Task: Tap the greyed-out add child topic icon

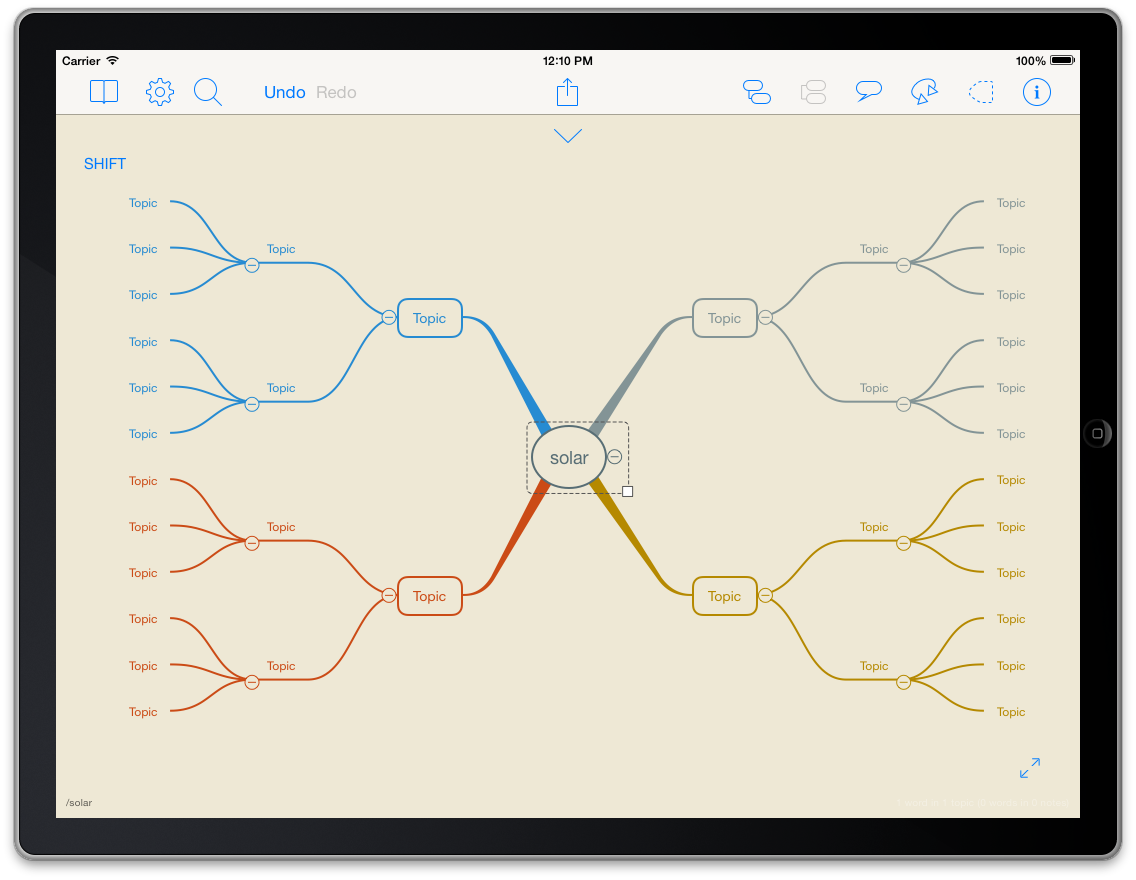Action: 813,92
